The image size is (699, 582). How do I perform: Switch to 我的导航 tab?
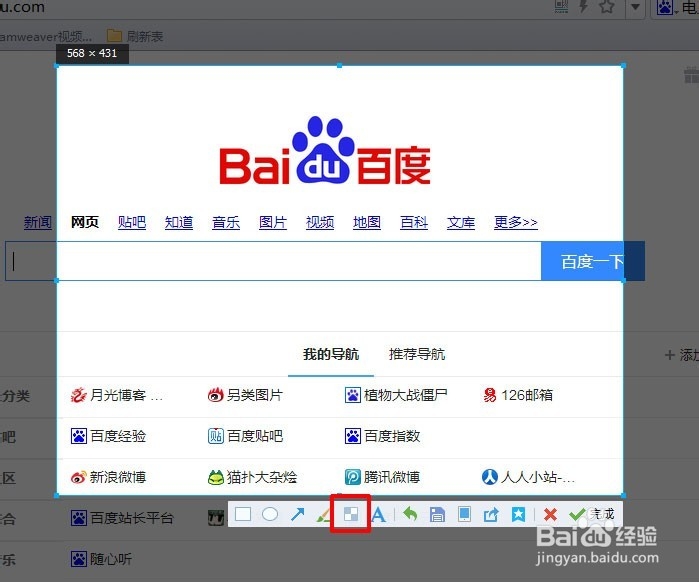click(x=331, y=354)
